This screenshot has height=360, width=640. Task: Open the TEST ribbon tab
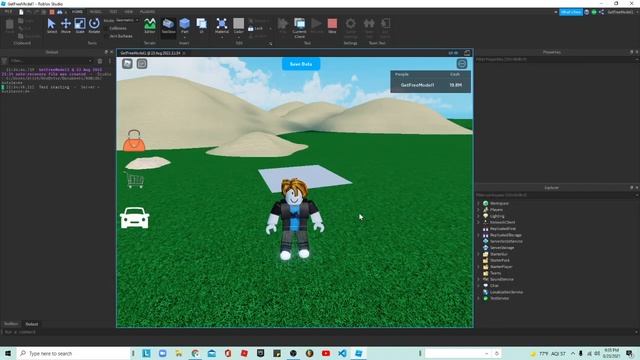pos(113,12)
